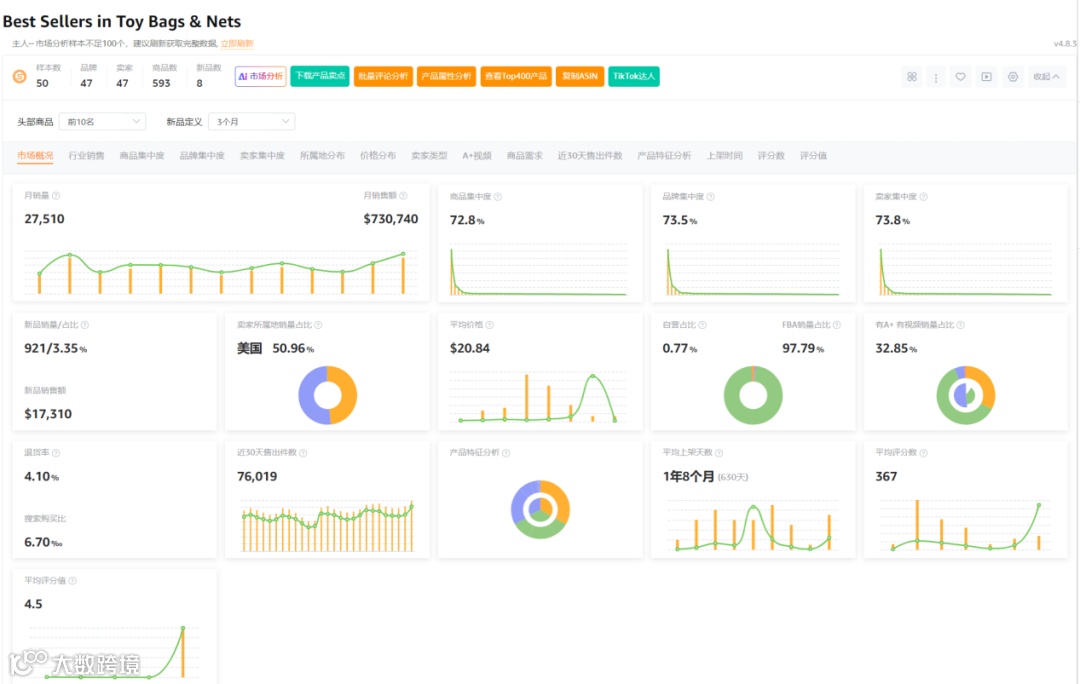Click the TikTok达人 button
This screenshot has height=684, width=1080.
tap(634, 76)
